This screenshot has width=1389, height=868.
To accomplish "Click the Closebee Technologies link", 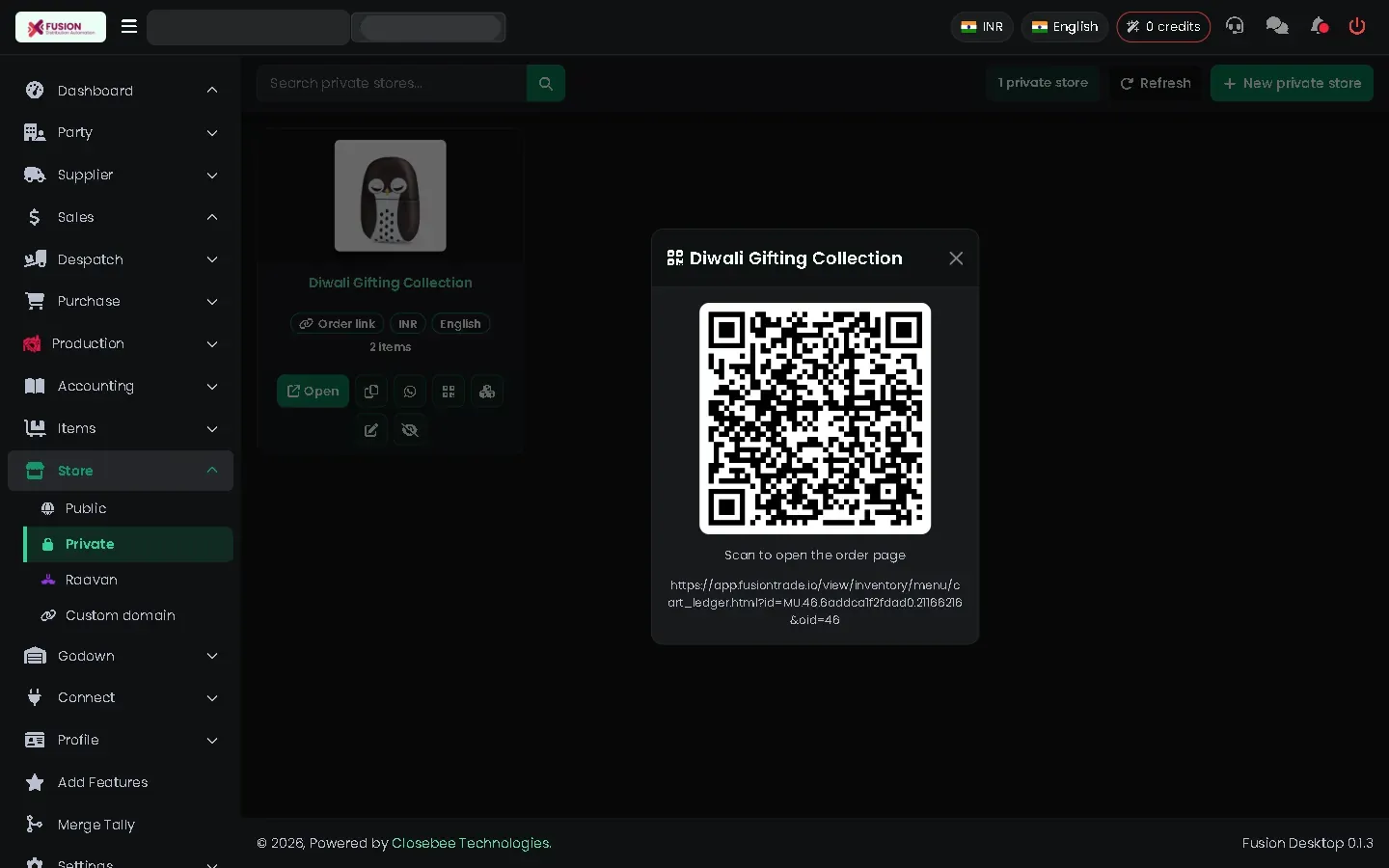I will 472,843.
